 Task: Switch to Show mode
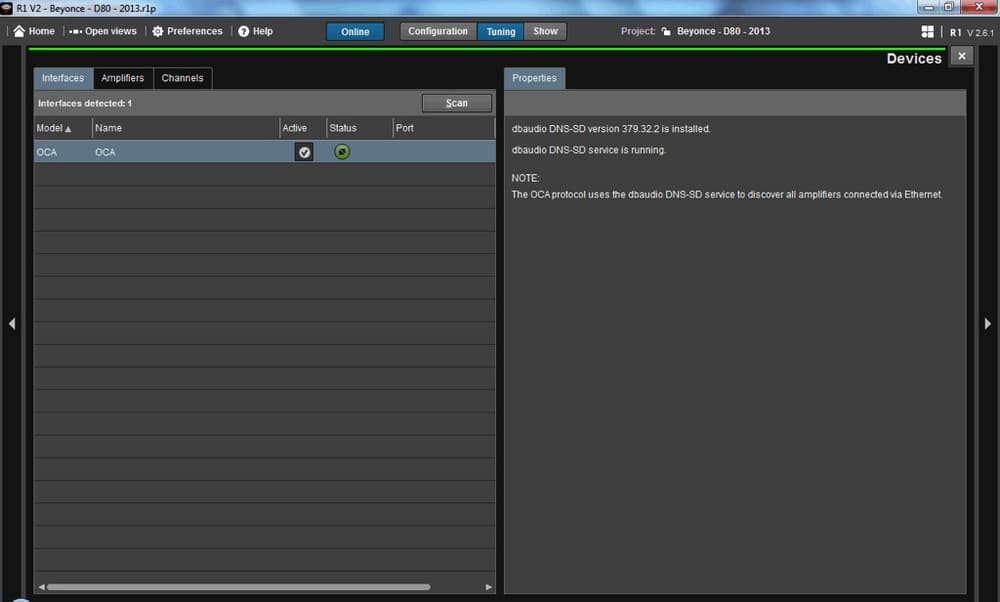pyautogui.click(x=545, y=31)
